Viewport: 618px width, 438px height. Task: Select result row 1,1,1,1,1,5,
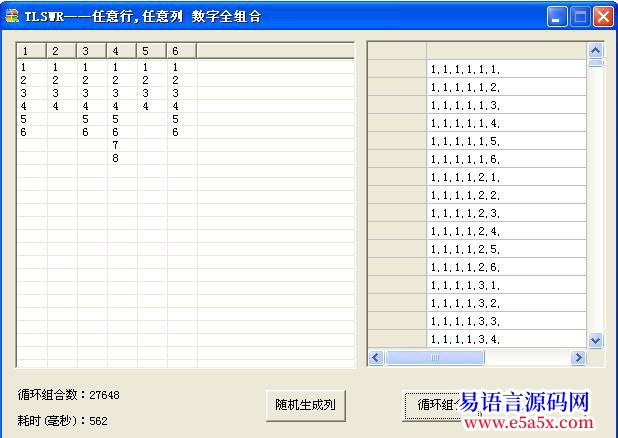[x=506, y=141]
